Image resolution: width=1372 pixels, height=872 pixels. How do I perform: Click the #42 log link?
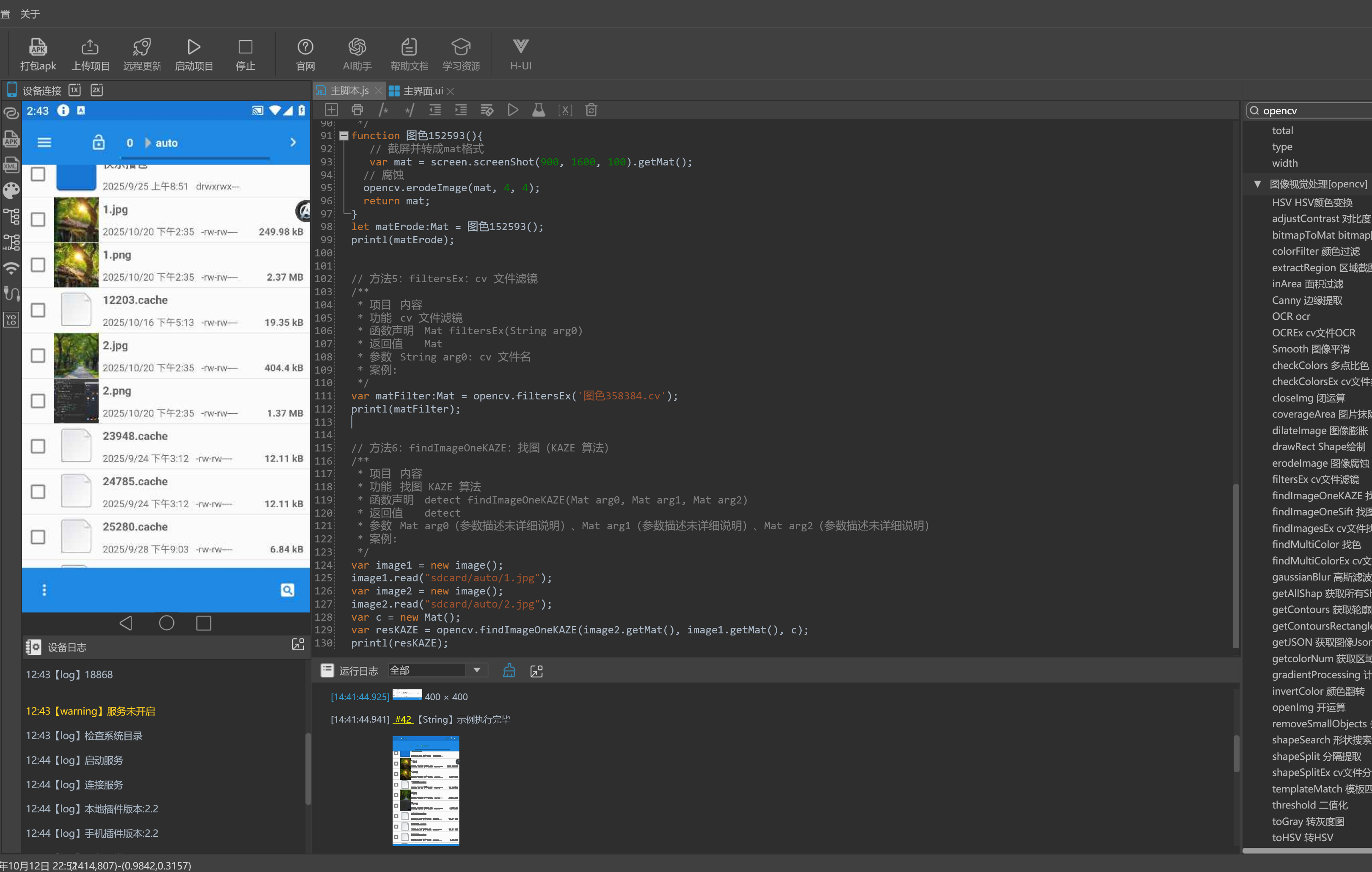402,719
